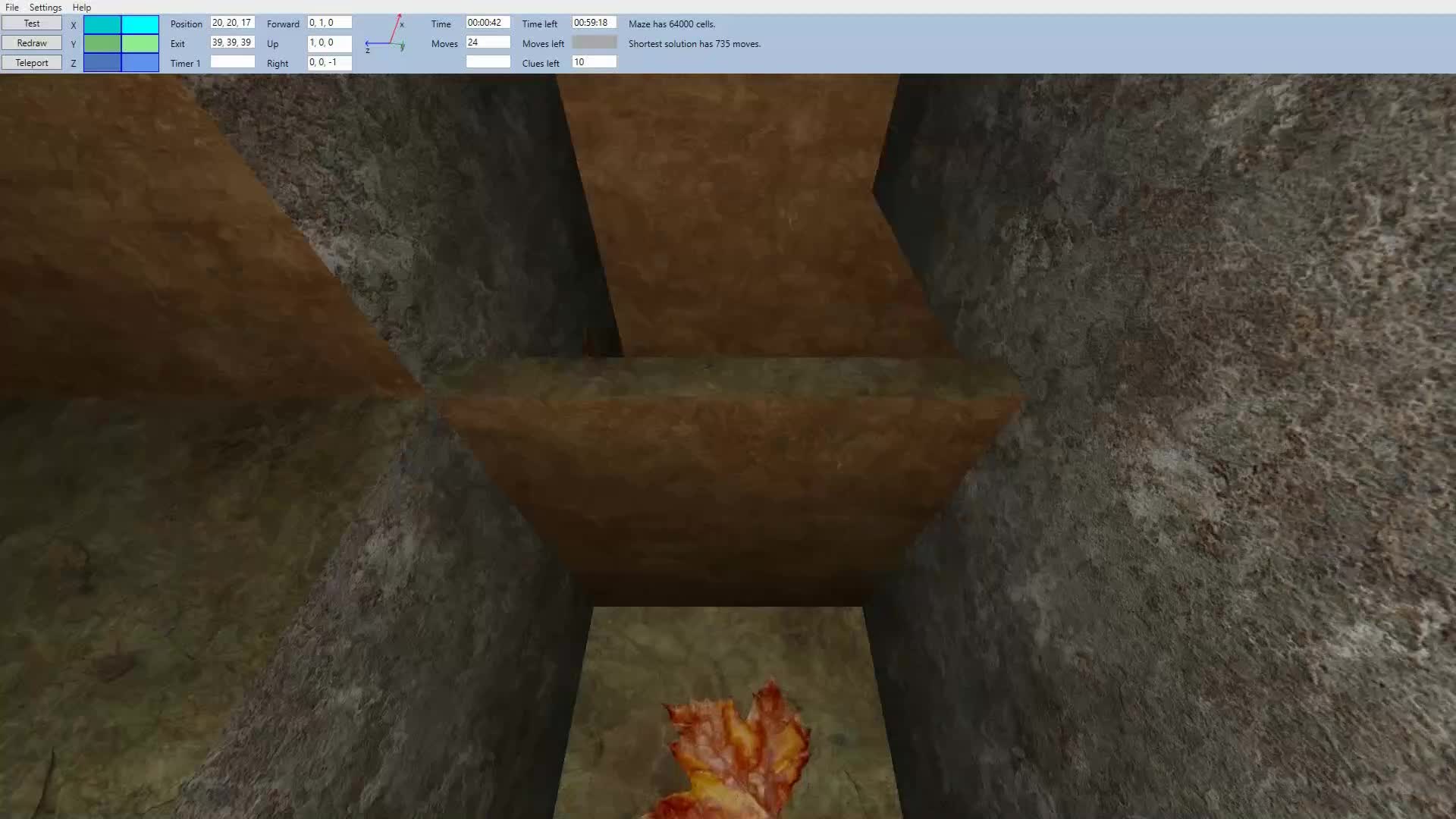Click the light blue Z color swatch
This screenshot has width=1456, height=819.
point(140,63)
